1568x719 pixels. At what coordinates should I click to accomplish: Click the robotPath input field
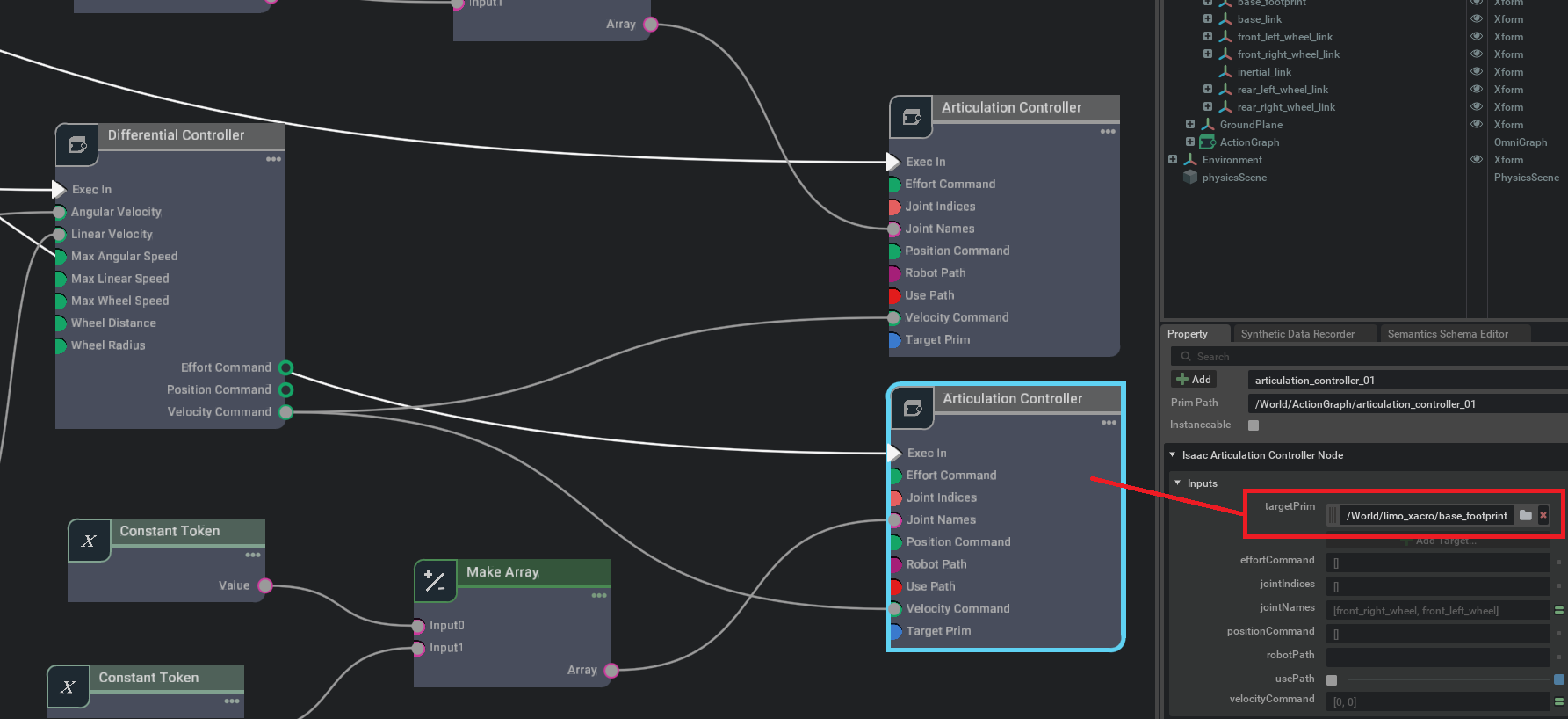[x=1438, y=657]
